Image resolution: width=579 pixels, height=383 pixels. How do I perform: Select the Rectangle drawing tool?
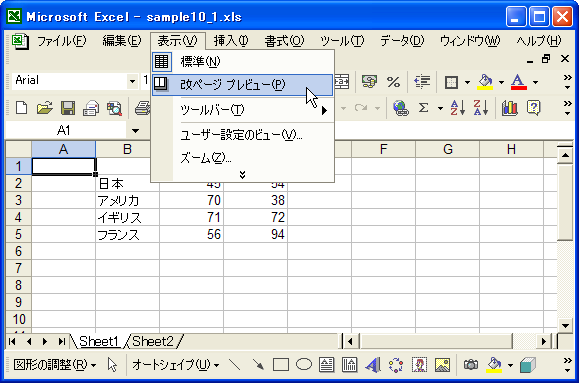pos(281,365)
